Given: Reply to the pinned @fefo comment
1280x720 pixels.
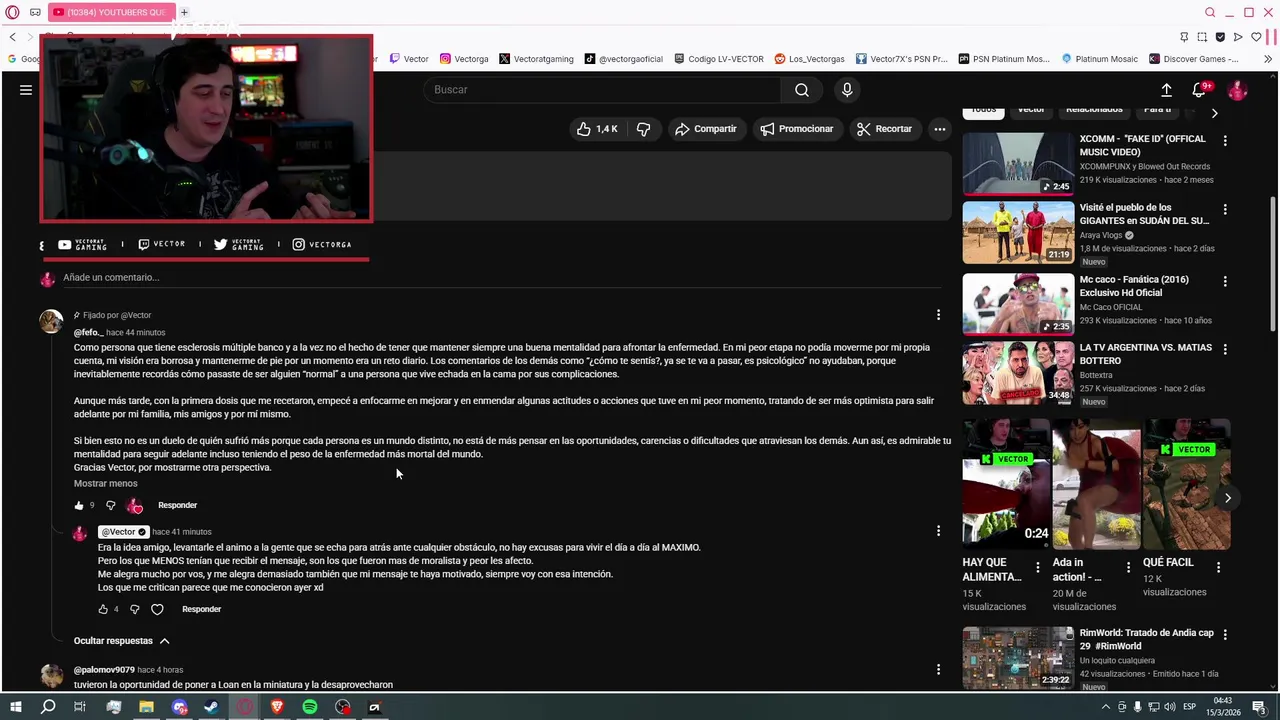Looking at the screenshot, I should 177,506.
